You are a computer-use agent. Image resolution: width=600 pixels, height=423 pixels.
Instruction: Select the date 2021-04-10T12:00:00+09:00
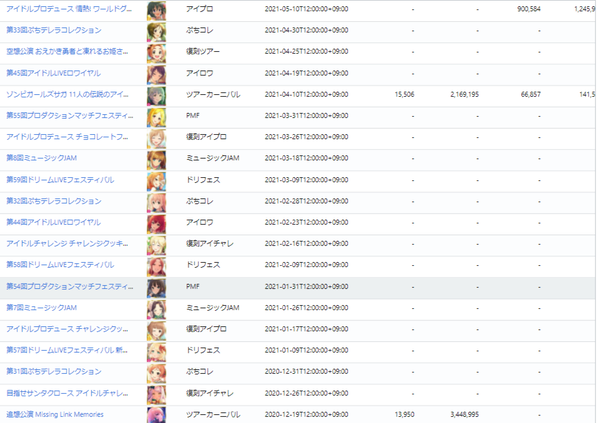pyautogui.click(x=307, y=94)
